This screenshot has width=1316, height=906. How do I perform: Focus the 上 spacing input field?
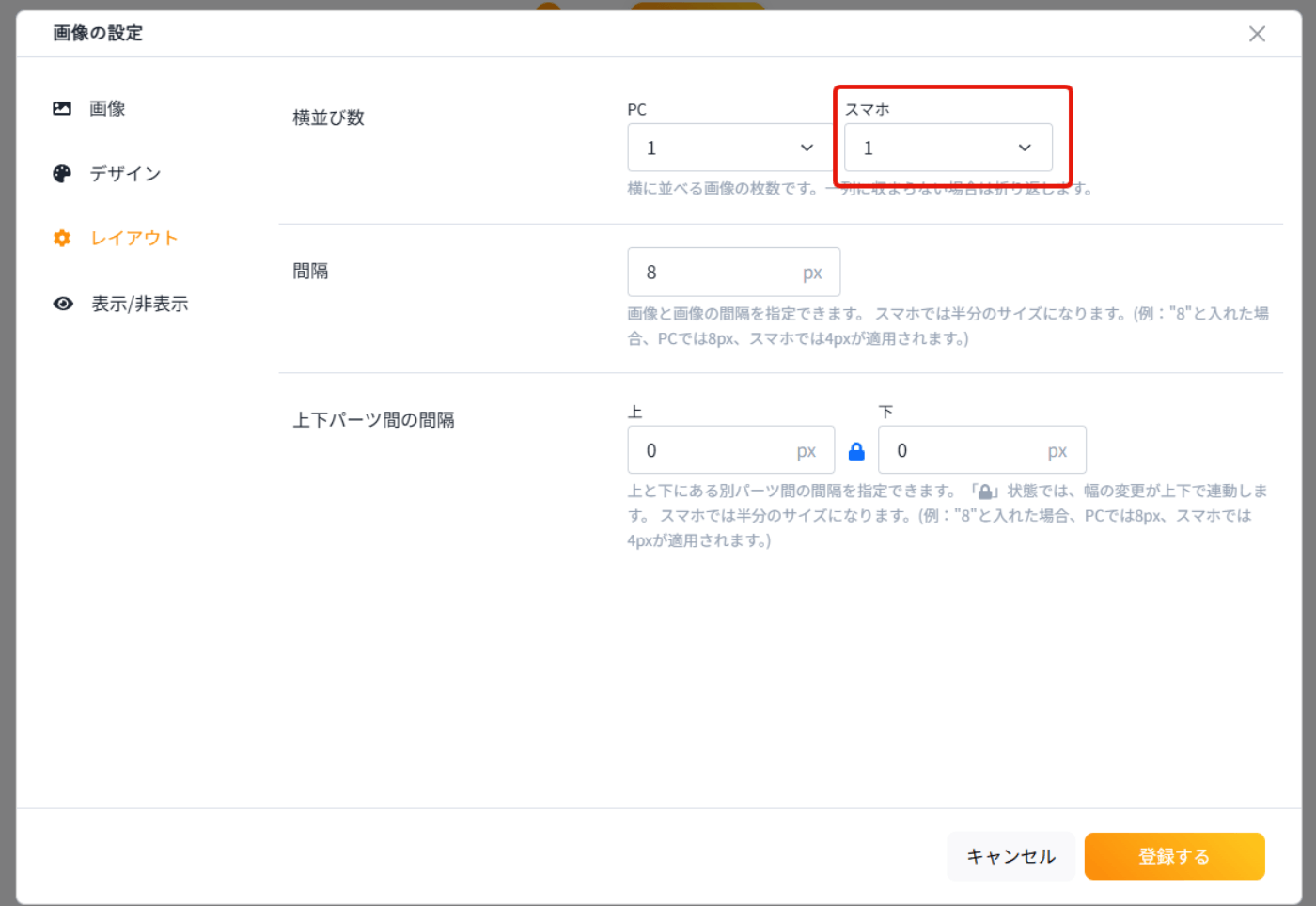click(730, 450)
